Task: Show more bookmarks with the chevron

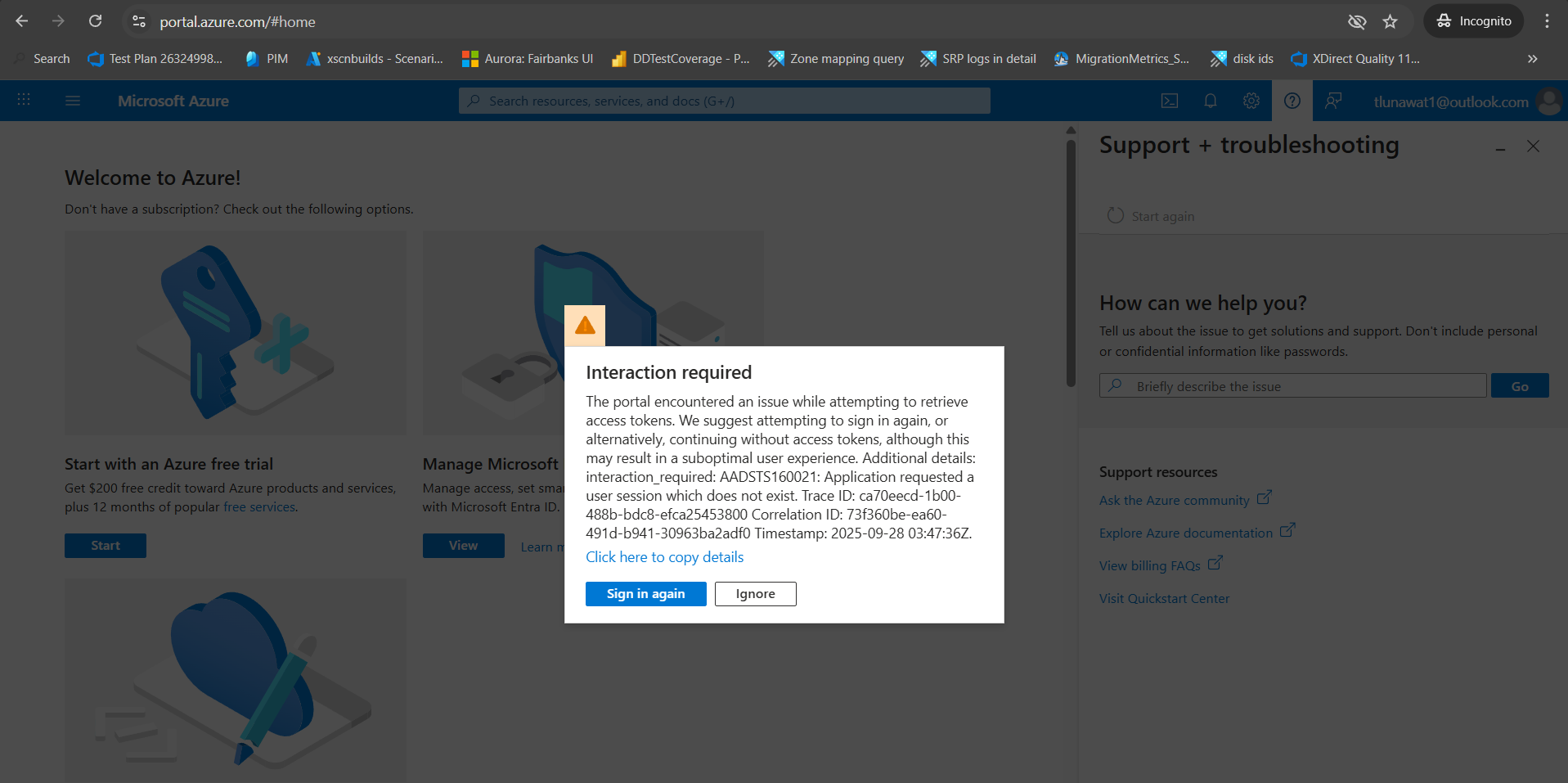Action: click(x=1532, y=59)
